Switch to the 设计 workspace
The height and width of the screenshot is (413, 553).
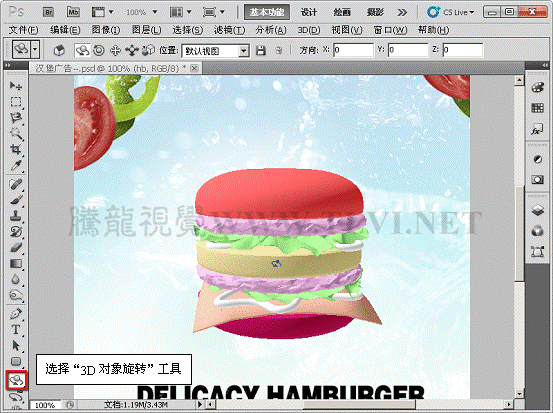pos(309,12)
